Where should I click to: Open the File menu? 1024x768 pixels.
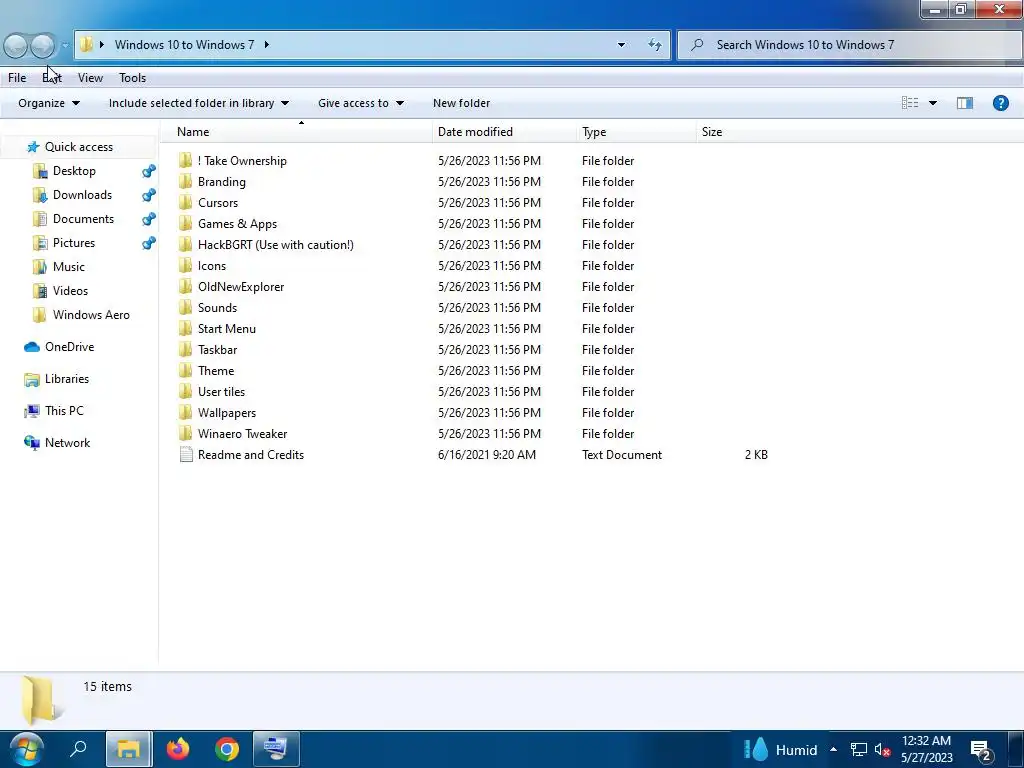click(x=17, y=78)
